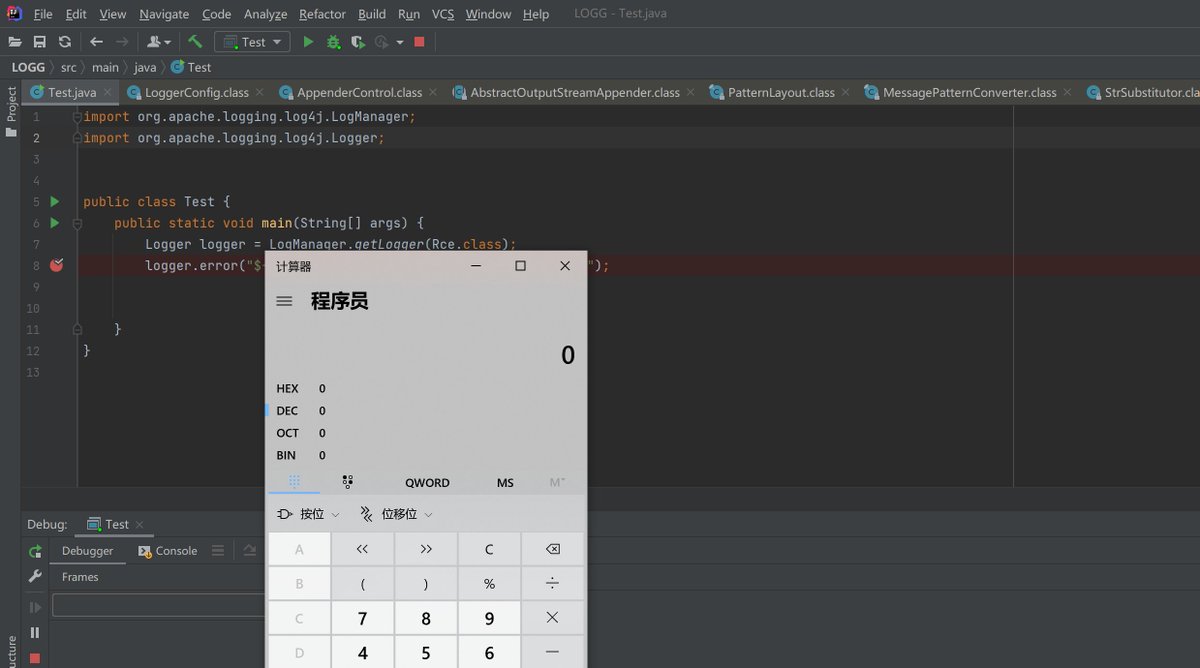1200x668 pixels.
Task: Open the Refactor menu
Action: (x=322, y=14)
